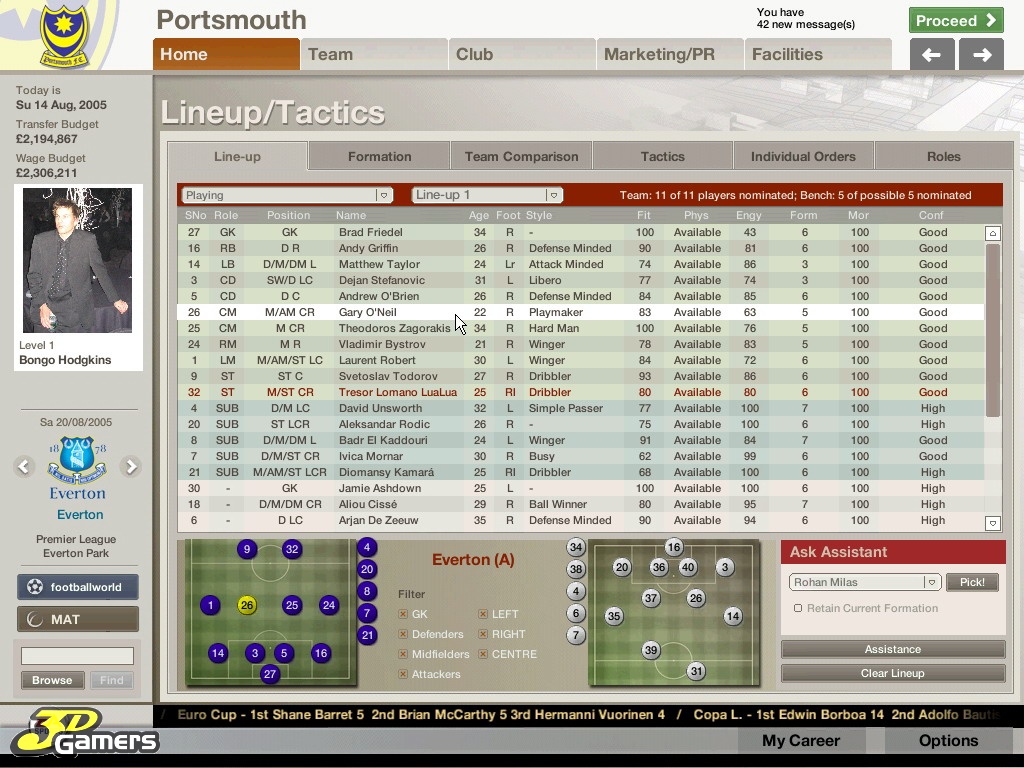Click the Everton club crest
The image size is (1024, 768).
click(x=77, y=461)
